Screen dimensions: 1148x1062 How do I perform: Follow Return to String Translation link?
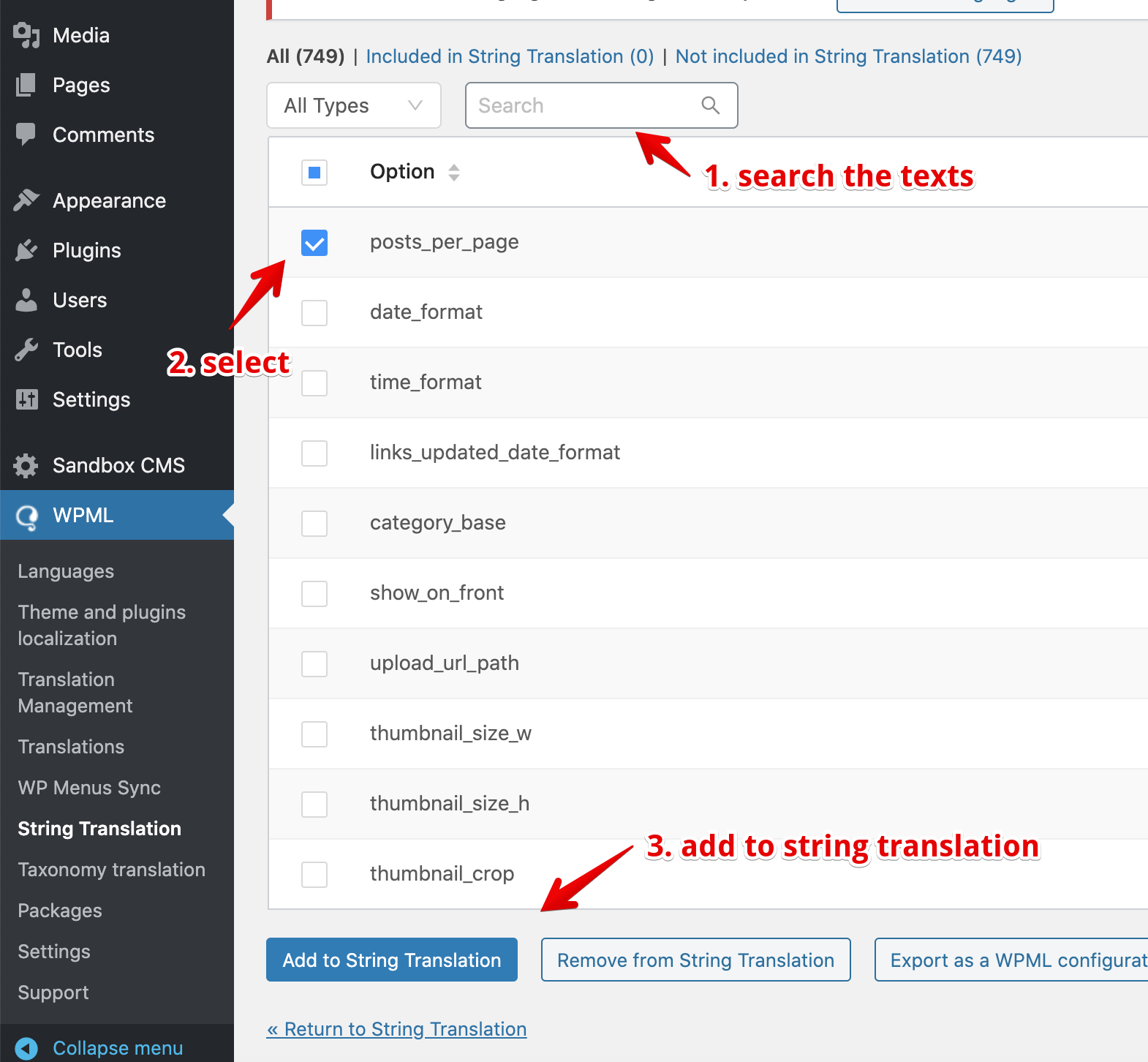click(396, 1029)
